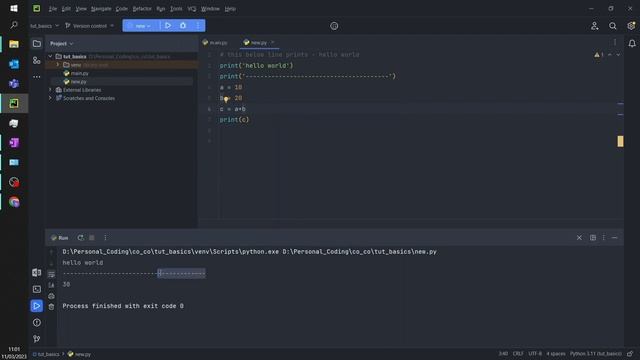The height and width of the screenshot is (360, 640).
Task: Toggle read-only lock icon in status bar
Action: (x=630, y=354)
